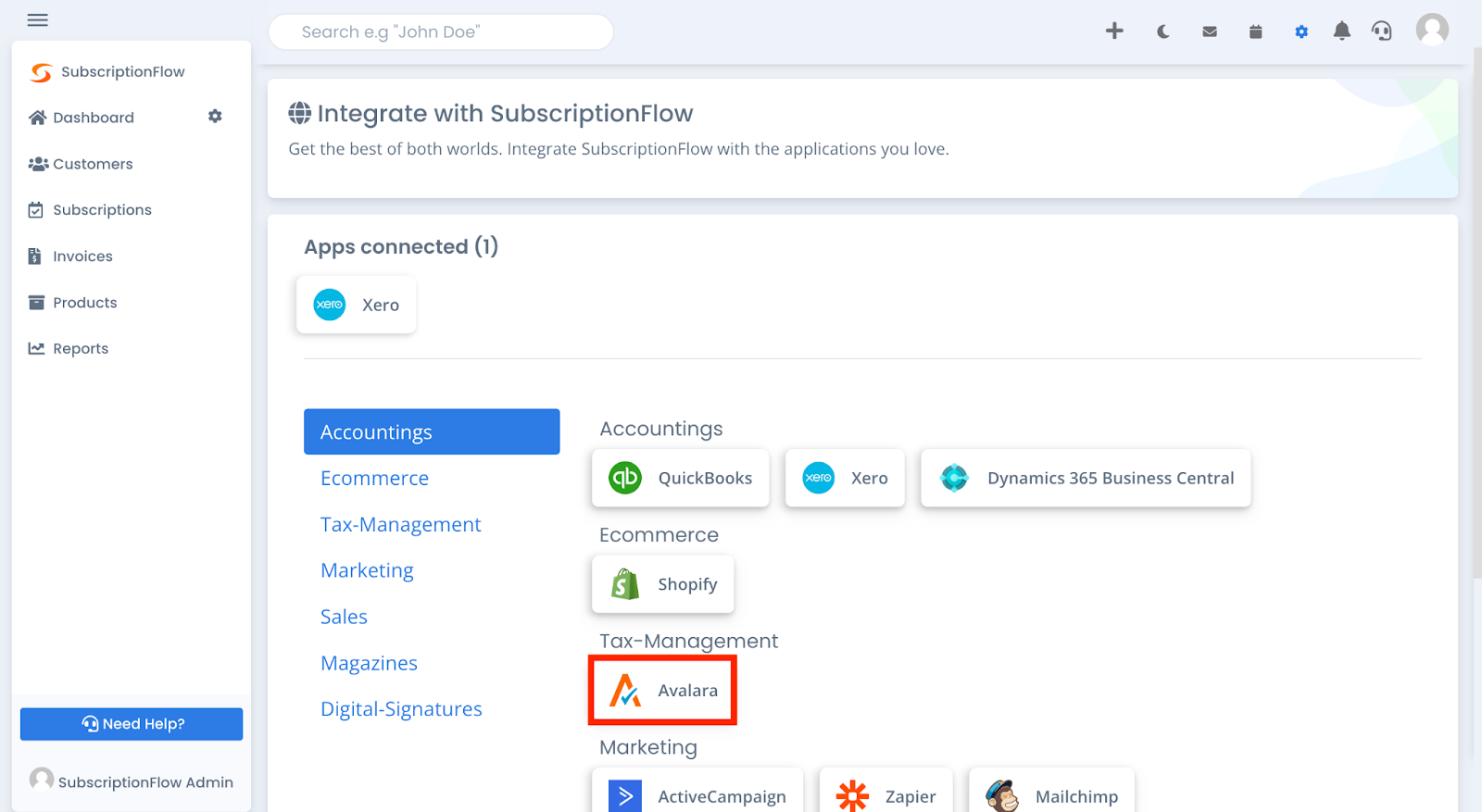Image resolution: width=1482 pixels, height=812 pixels.
Task: Open blue settings gear in top bar
Action: point(1301,31)
